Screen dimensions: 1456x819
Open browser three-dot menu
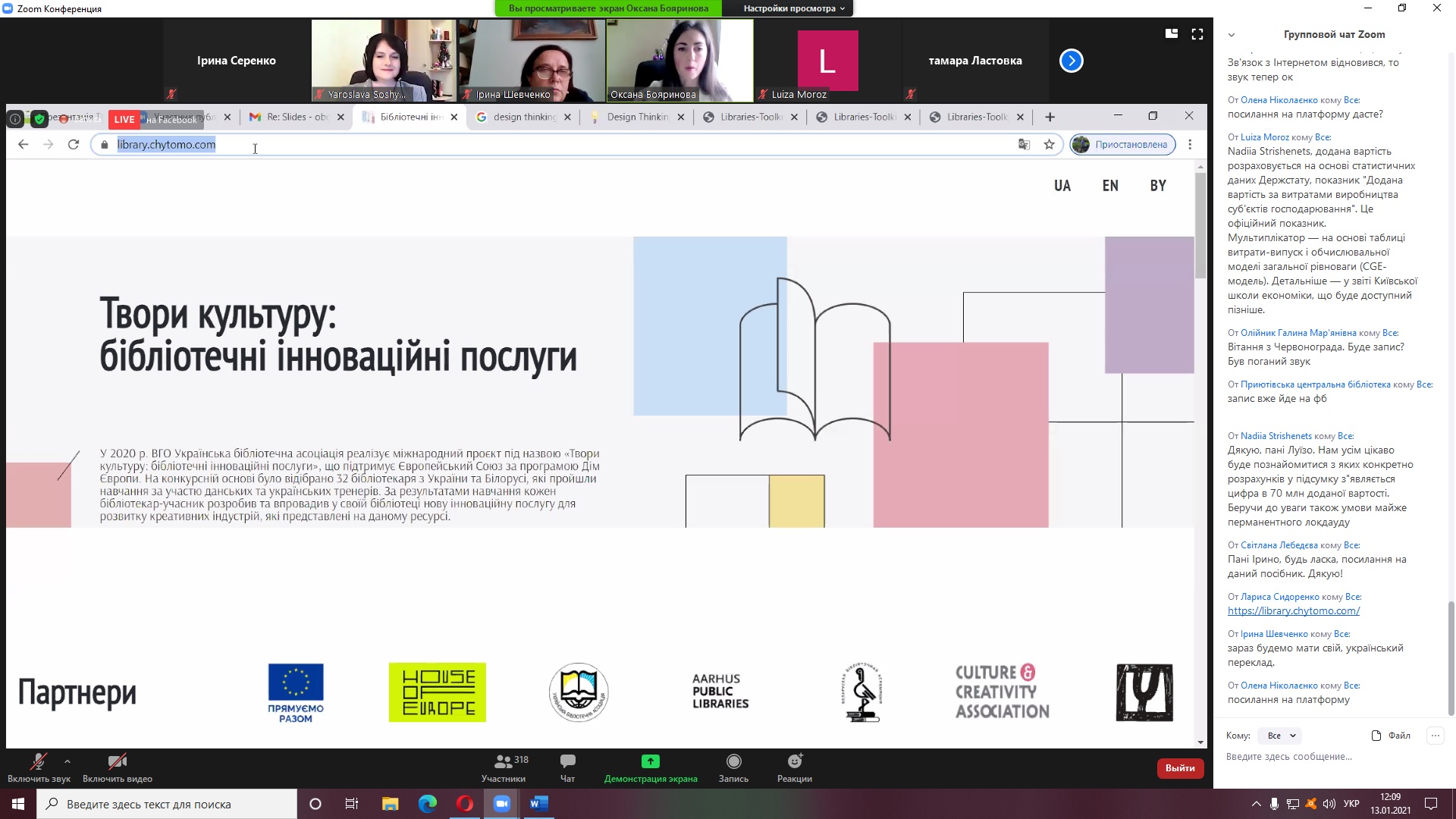pos(1190,144)
